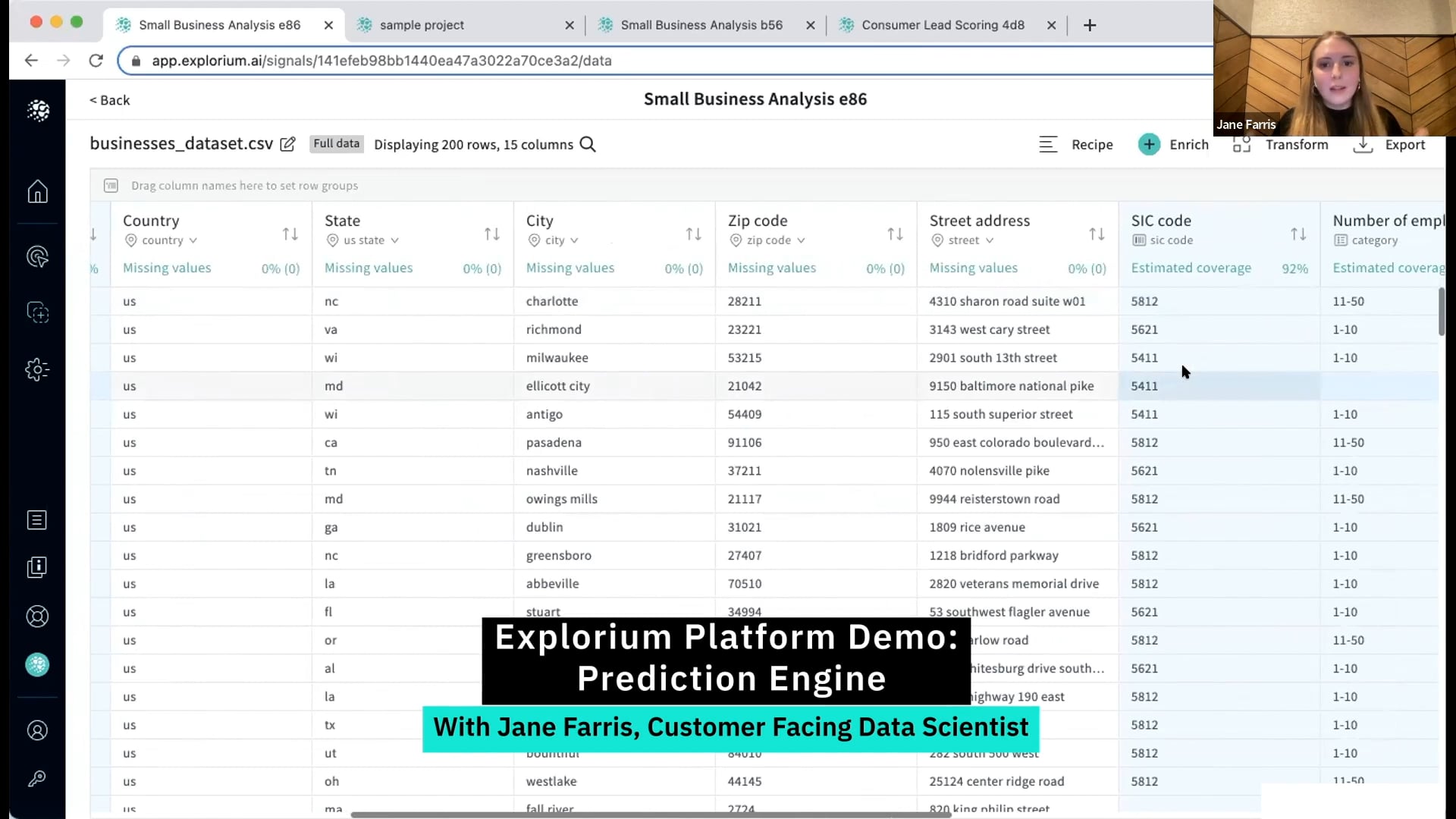Open the info book sidebar icon

click(x=37, y=567)
